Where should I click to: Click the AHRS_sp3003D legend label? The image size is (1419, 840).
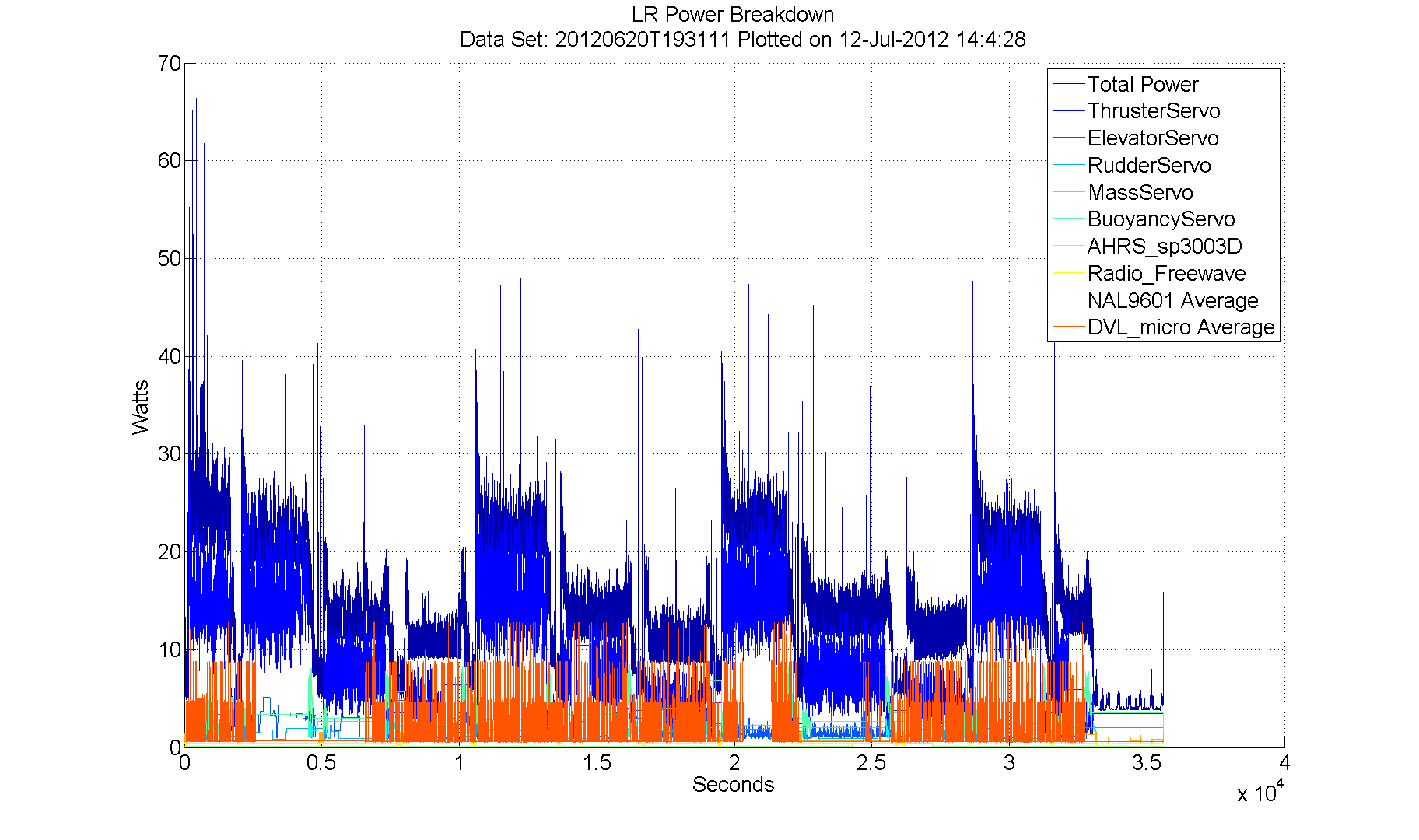point(1164,247)
